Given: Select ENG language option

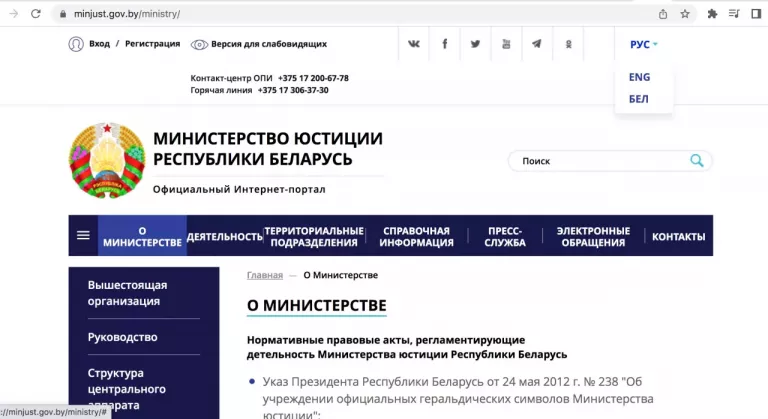Looking at the screenshot, I should [639, 77].
